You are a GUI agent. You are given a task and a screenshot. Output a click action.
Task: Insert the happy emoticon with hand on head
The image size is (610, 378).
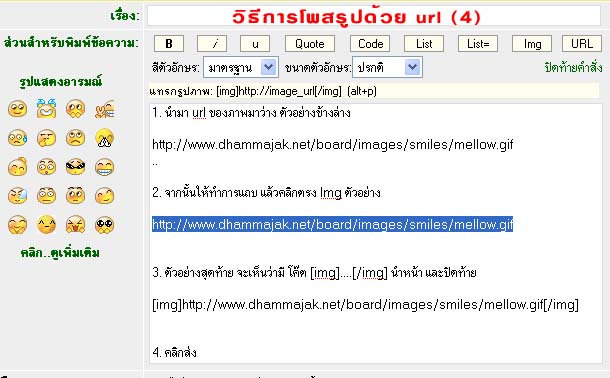pyautogui.click(x=18, y=167)
